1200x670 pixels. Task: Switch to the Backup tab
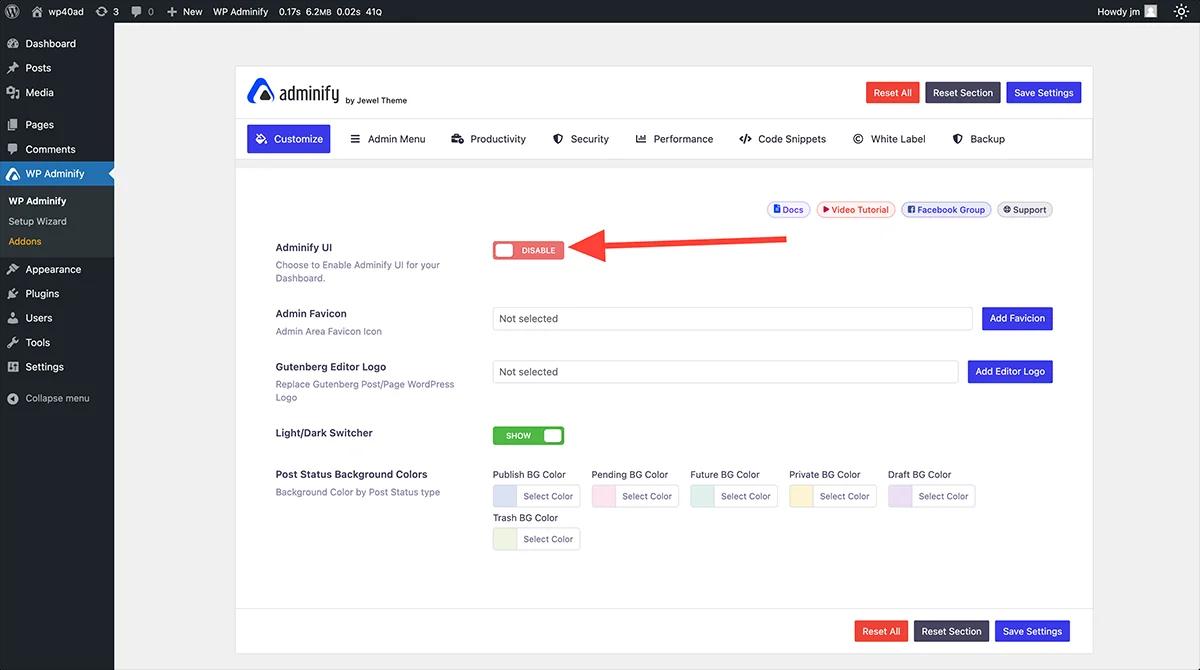pyautogui.click(x=978, y=139)
